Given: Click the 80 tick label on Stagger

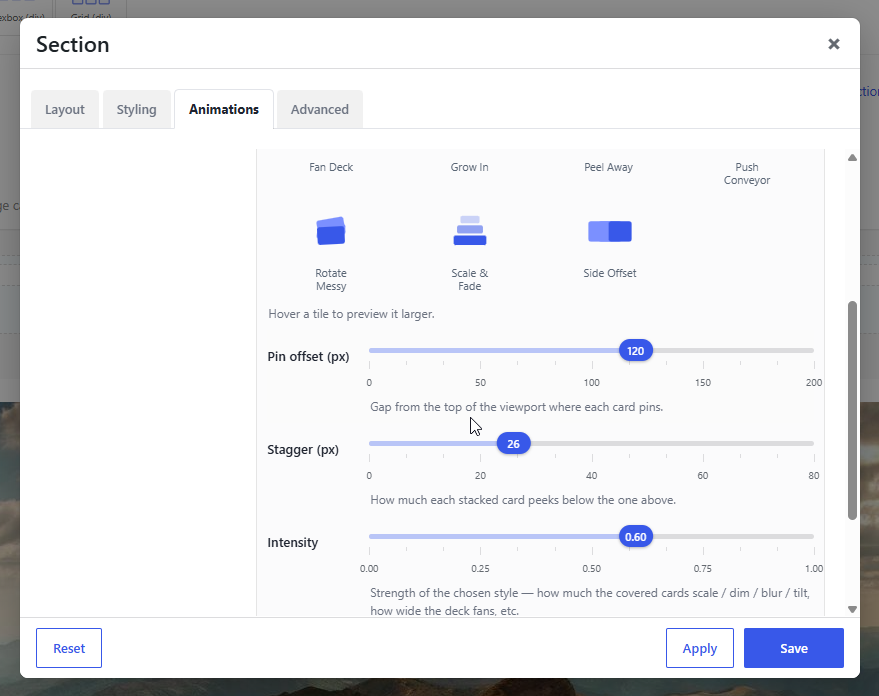Looking at the screenshot, I should pos(814,476).
